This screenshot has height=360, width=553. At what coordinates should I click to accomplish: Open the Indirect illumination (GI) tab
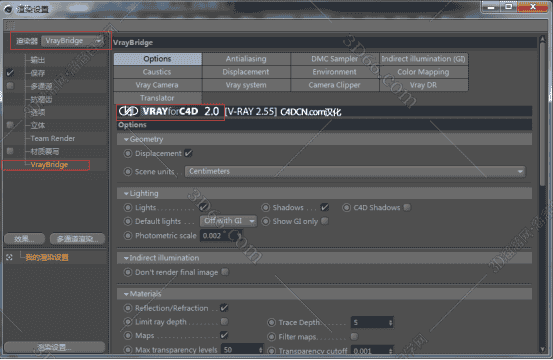(x=424, y=59)
